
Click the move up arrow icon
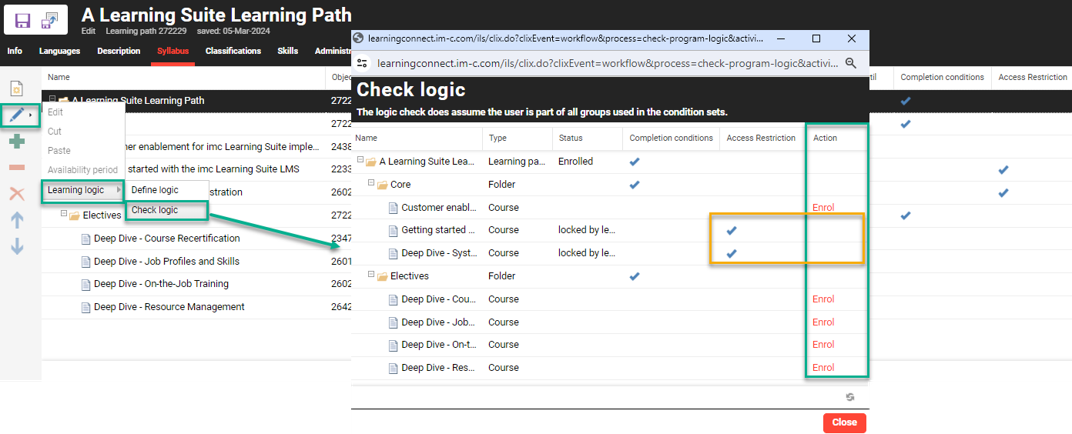[17, 220]
